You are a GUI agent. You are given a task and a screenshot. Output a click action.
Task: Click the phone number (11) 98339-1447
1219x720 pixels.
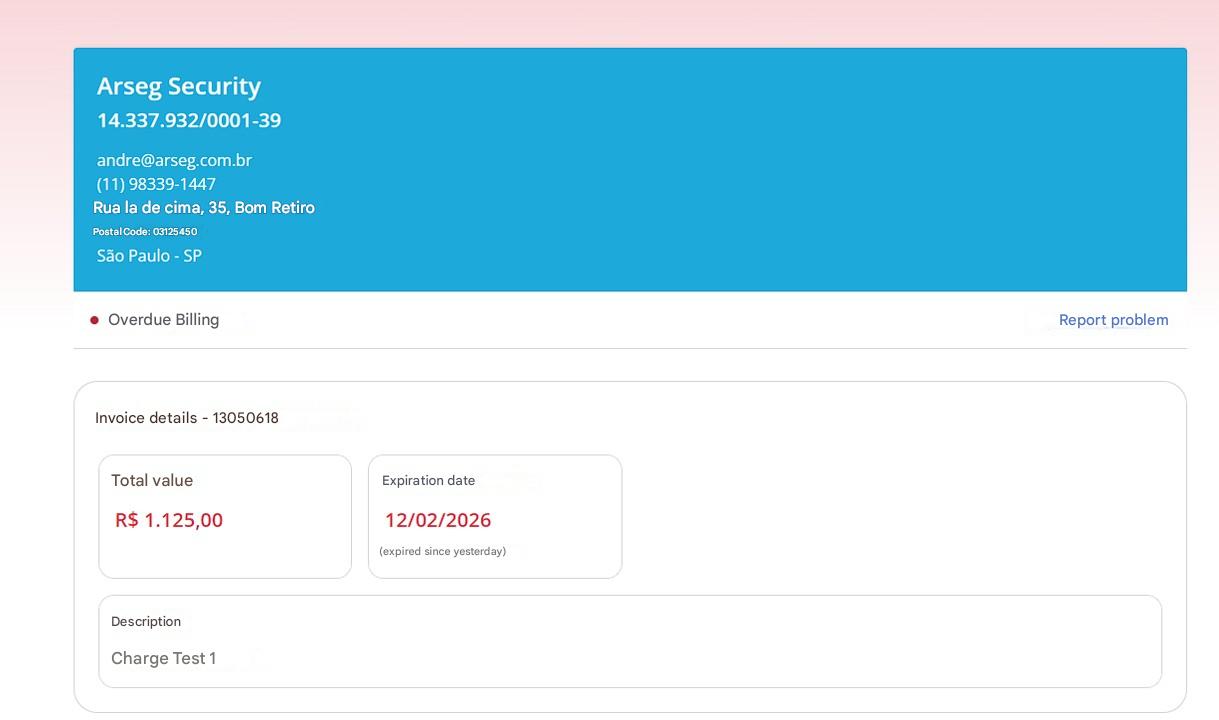pyautogui.click(x=156, y=184)
